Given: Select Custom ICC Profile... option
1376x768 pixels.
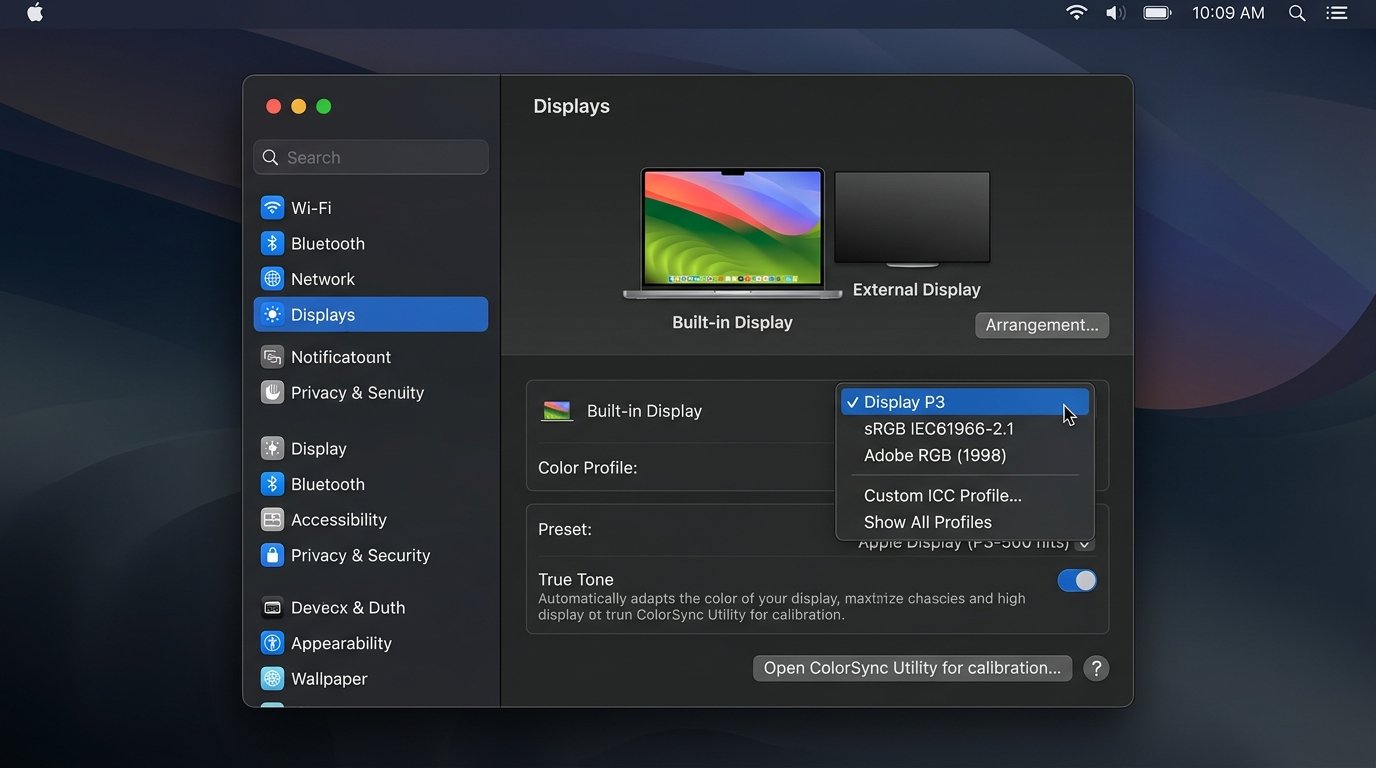Looking at the screenshot, I should 965,496.
